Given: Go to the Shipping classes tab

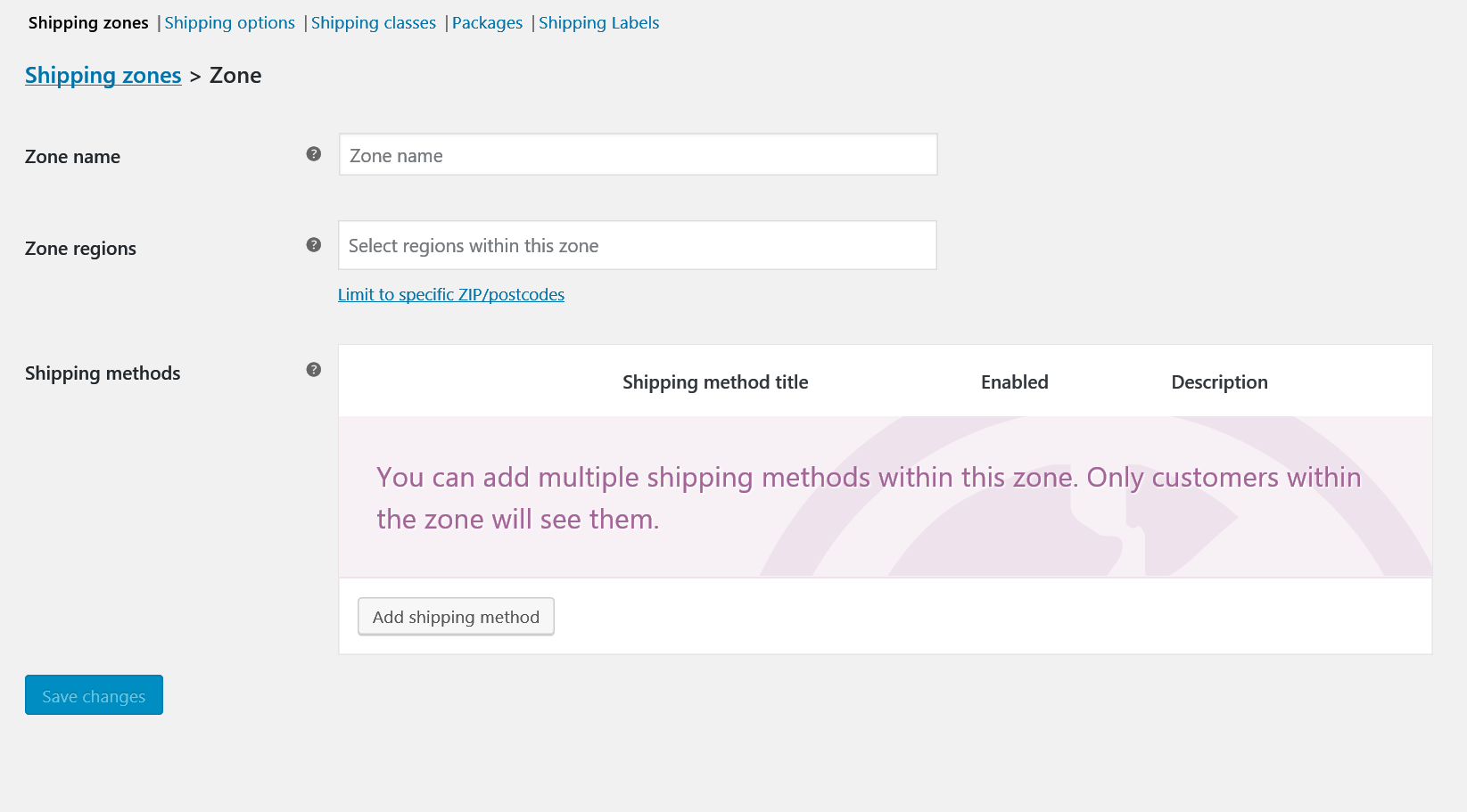Looking at the screenshot, I should (374, 23).
